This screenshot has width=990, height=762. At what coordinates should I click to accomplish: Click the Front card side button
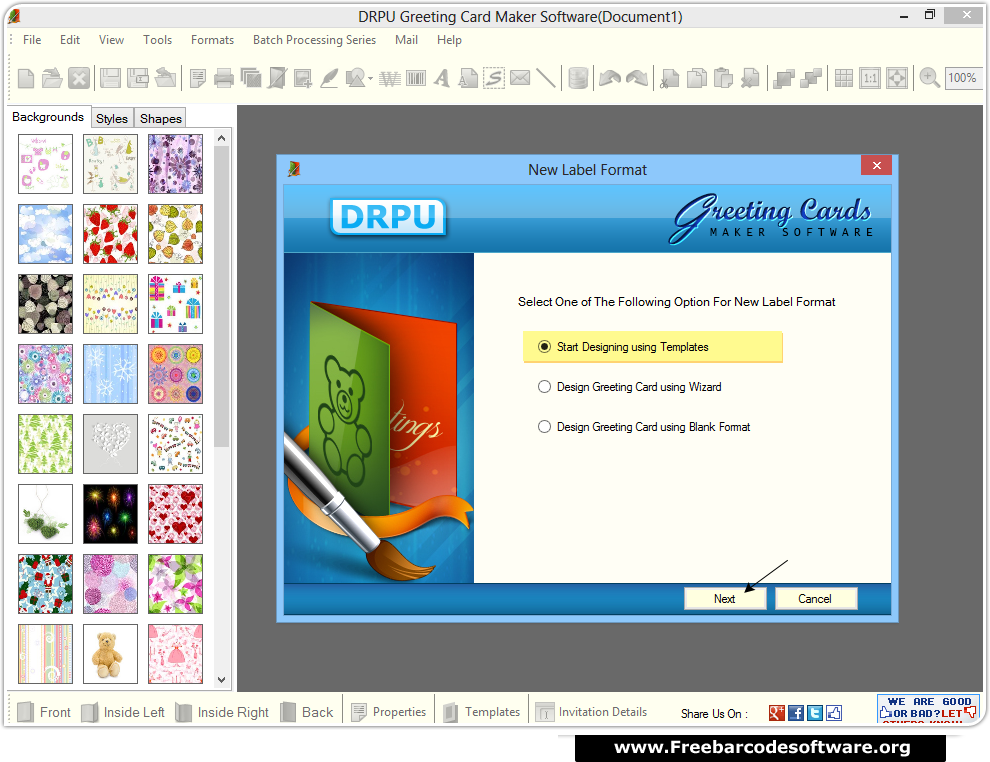[x=44, y=712]
